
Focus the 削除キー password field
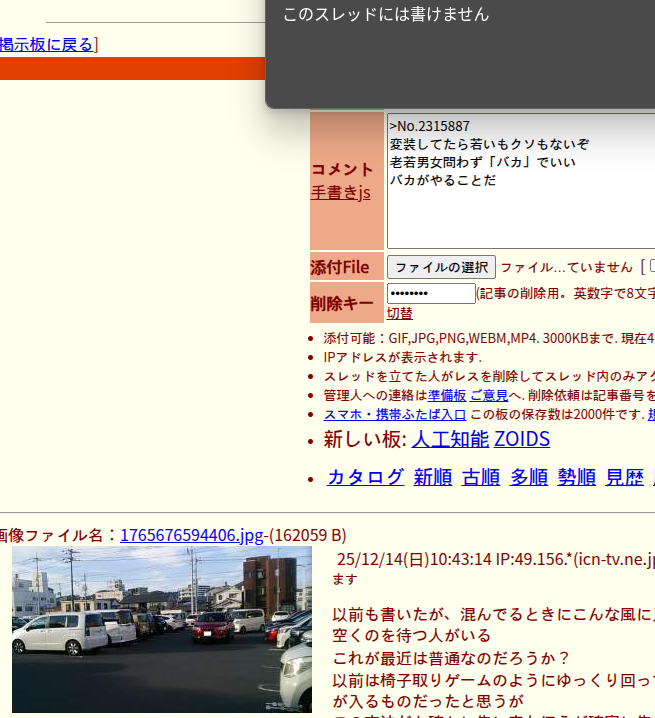pos(431,294)
